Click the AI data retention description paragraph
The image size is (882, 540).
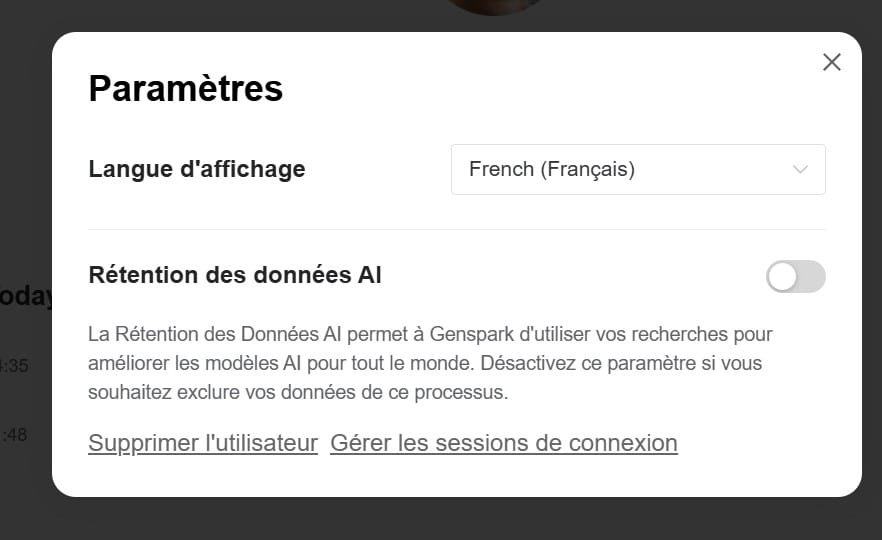[x=430, y=363]
